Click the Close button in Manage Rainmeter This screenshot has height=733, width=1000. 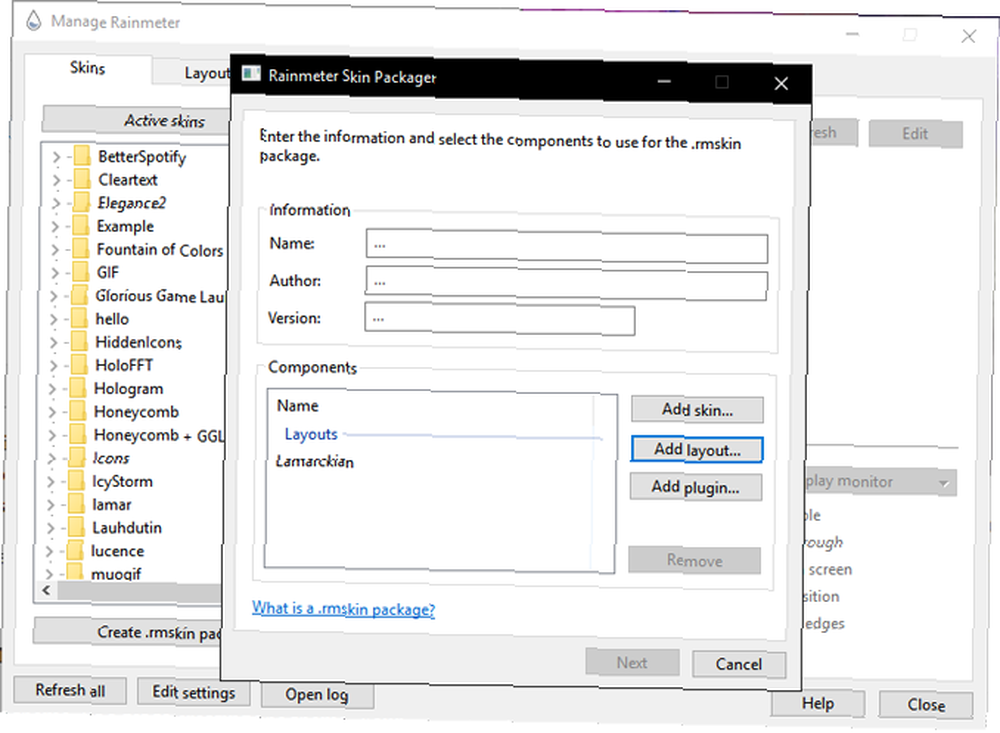pyautogui.click(x=926, y=704)
